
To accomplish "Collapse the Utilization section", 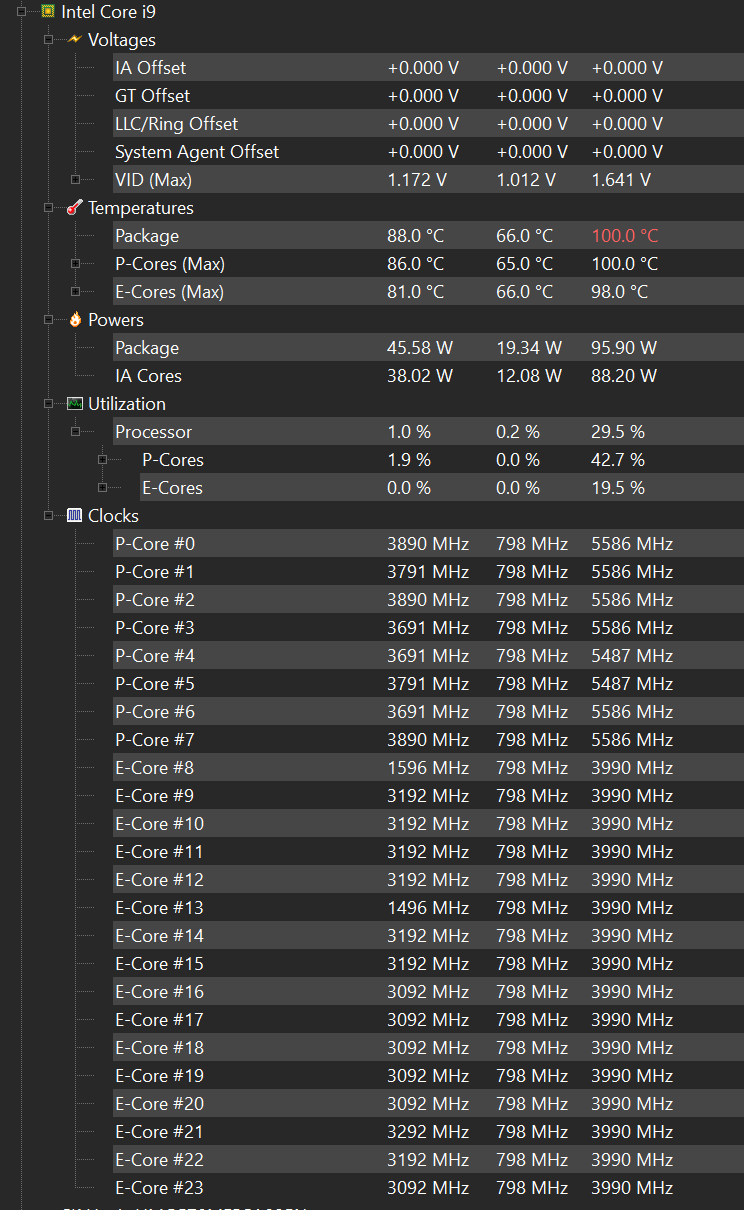I will [48, 404].
